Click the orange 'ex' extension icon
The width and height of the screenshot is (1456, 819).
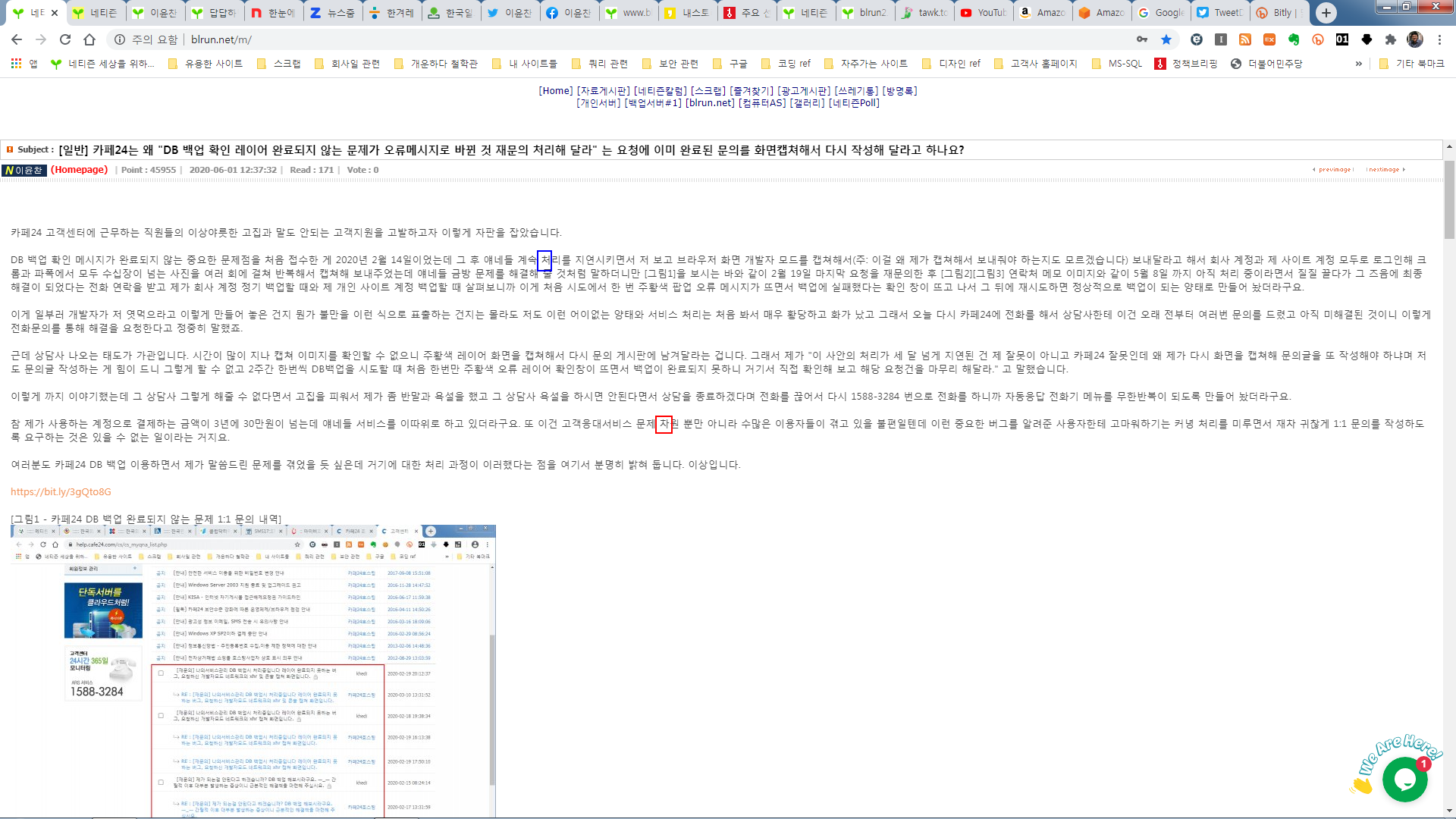coord(1269,39)
